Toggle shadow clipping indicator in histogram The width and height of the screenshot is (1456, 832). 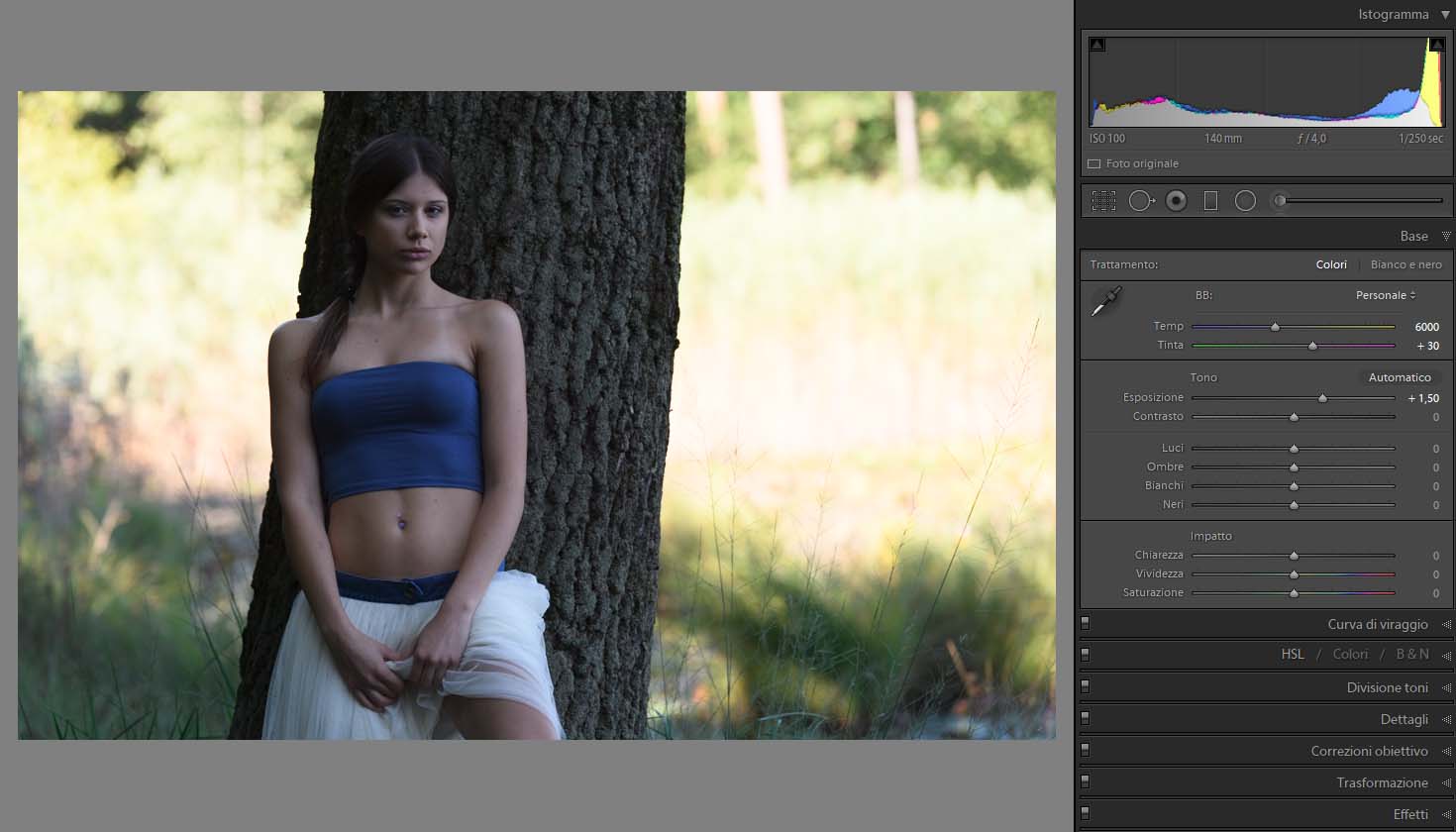coord(1096,45)
